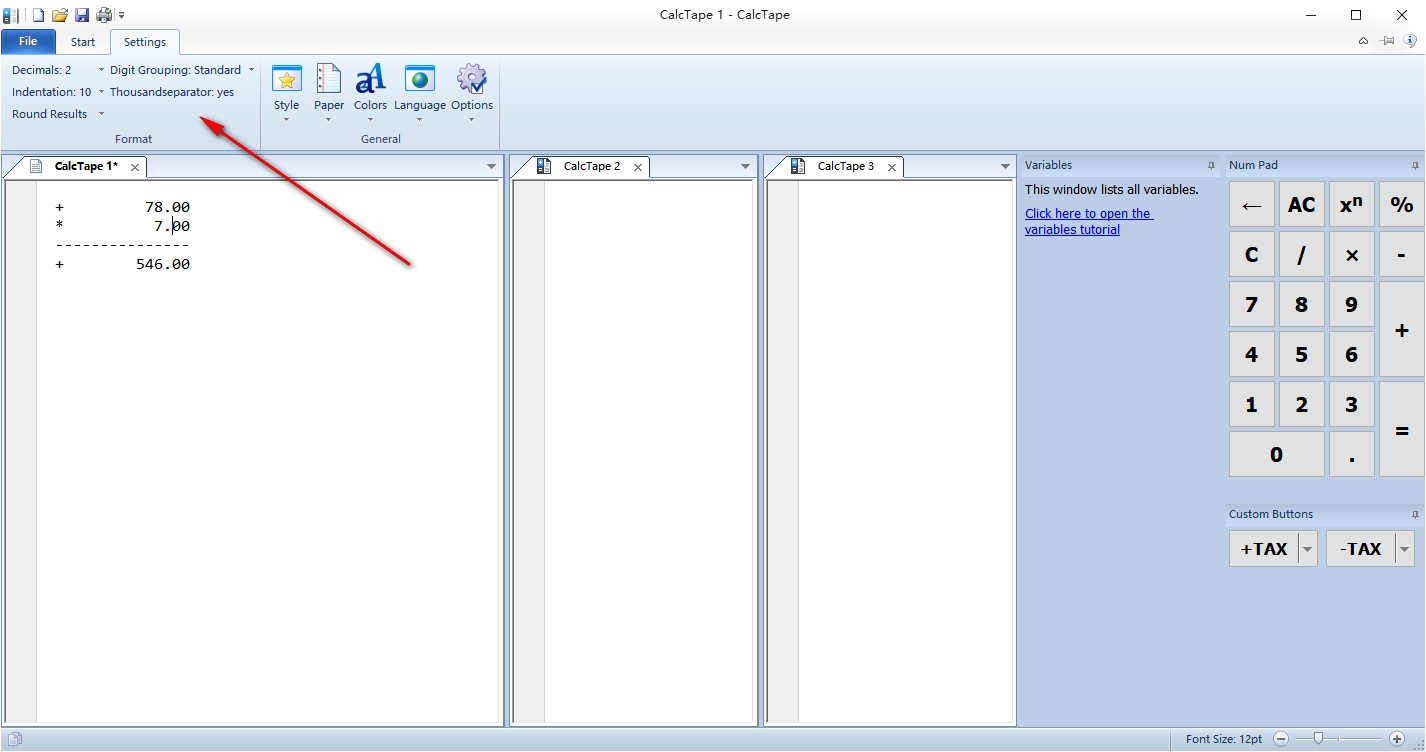The height and width of the screenshot is (752, 1426).
Task: Switch to the Start ribbon tab
Action: (x=83, y=42)
